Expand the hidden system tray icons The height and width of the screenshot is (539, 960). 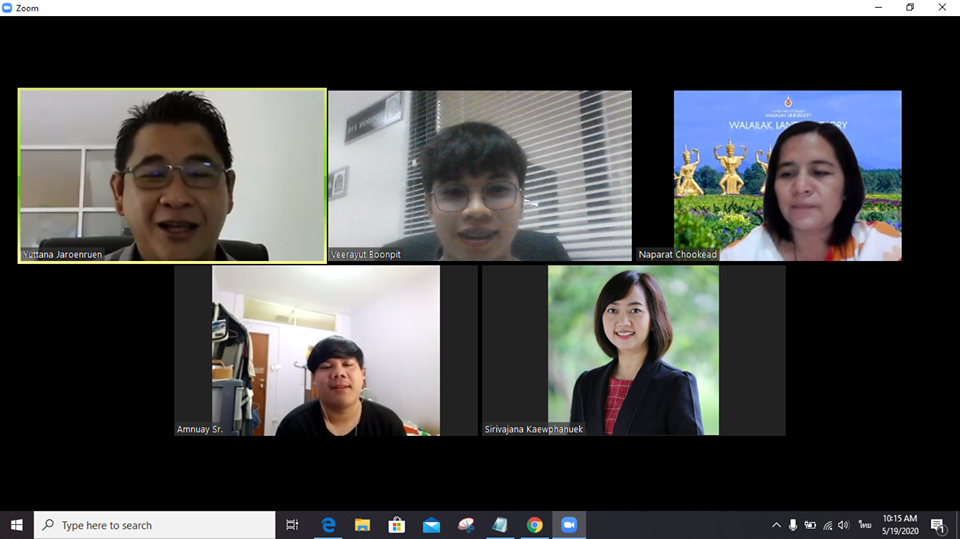(776, 525)
